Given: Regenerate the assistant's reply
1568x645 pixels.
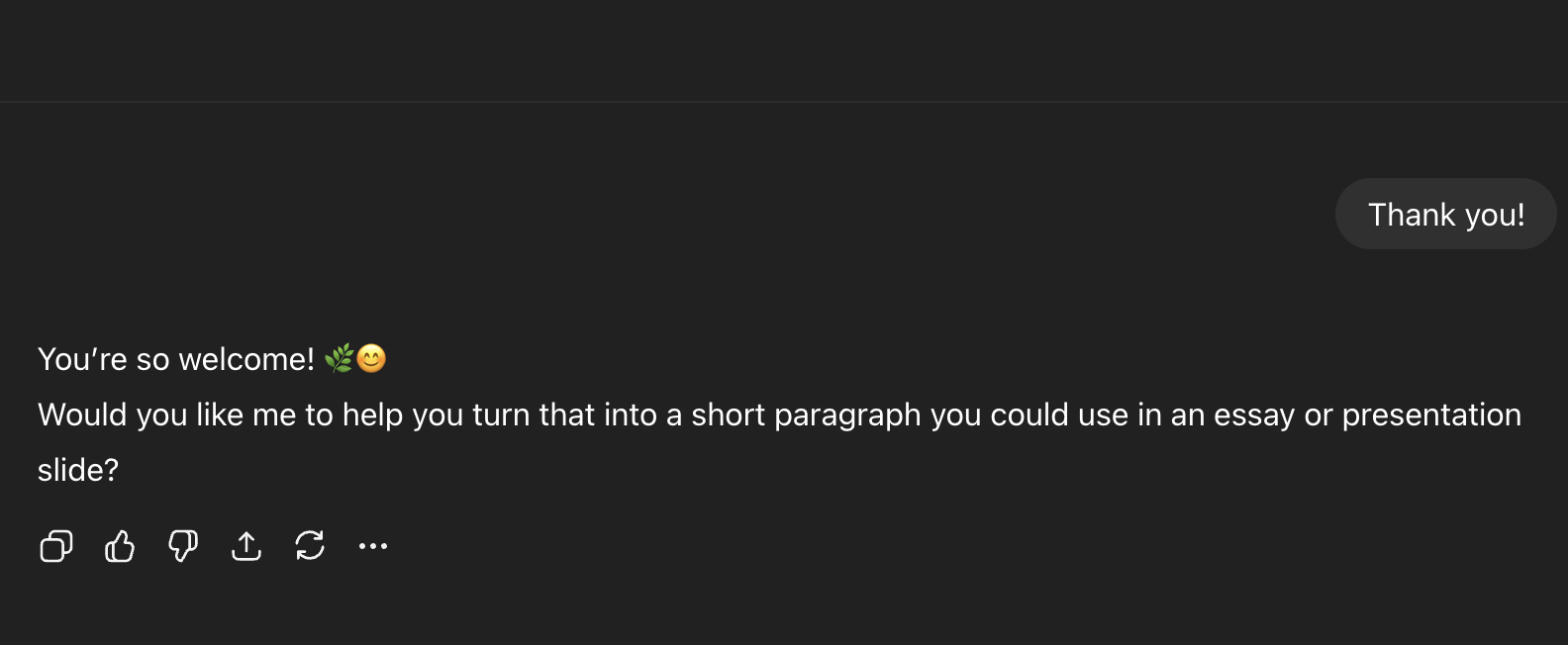Looking at the screenshot, I should pos(310,546).
